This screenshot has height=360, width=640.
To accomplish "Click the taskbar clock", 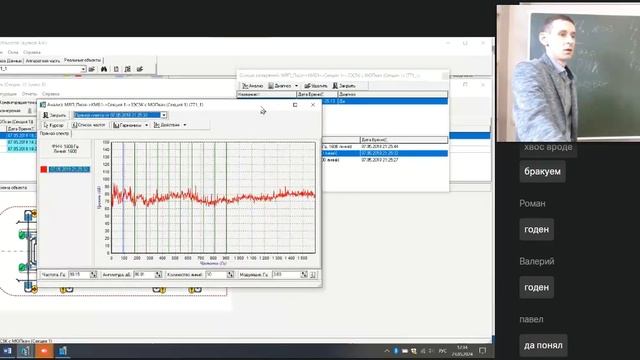I will click(x=462, y=351).
